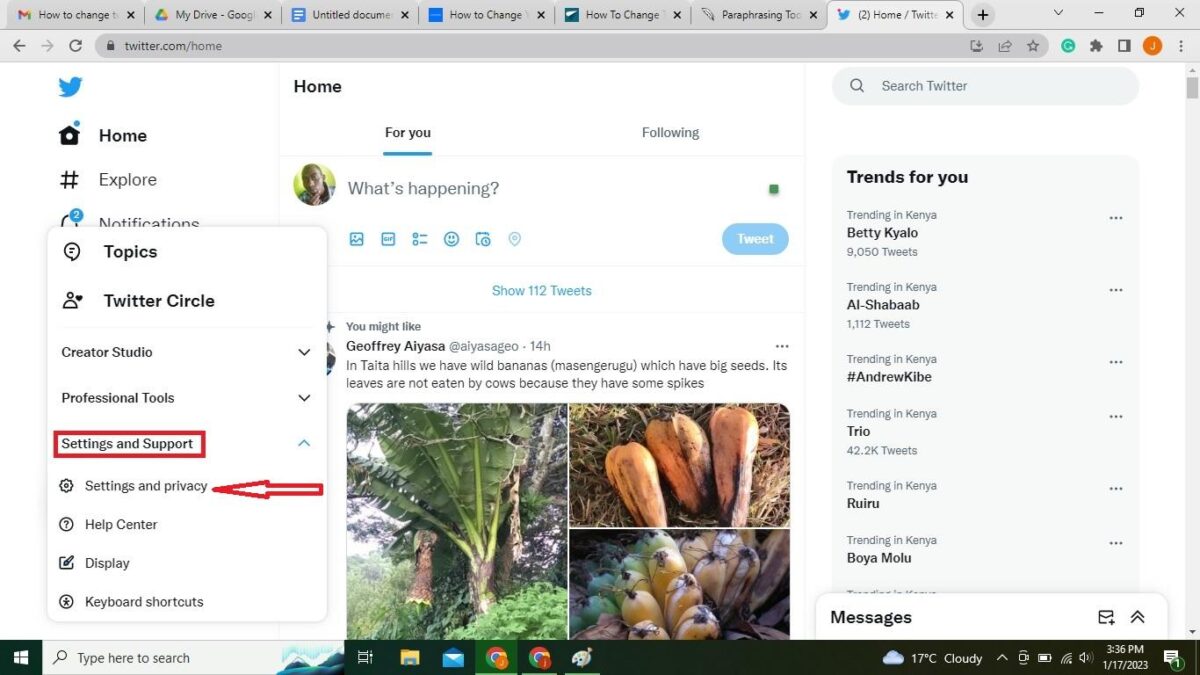The height and width of the screenshot is (675, 1200).
Task: Open Display menu item
Action: (x=107, y=563)
